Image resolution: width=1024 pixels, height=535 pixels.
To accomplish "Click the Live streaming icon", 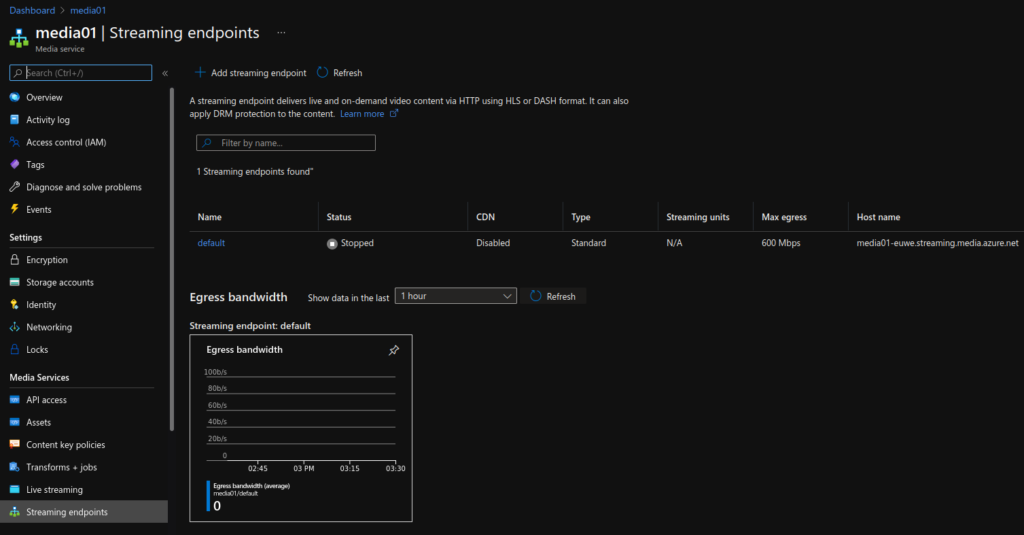I will 14,489.
